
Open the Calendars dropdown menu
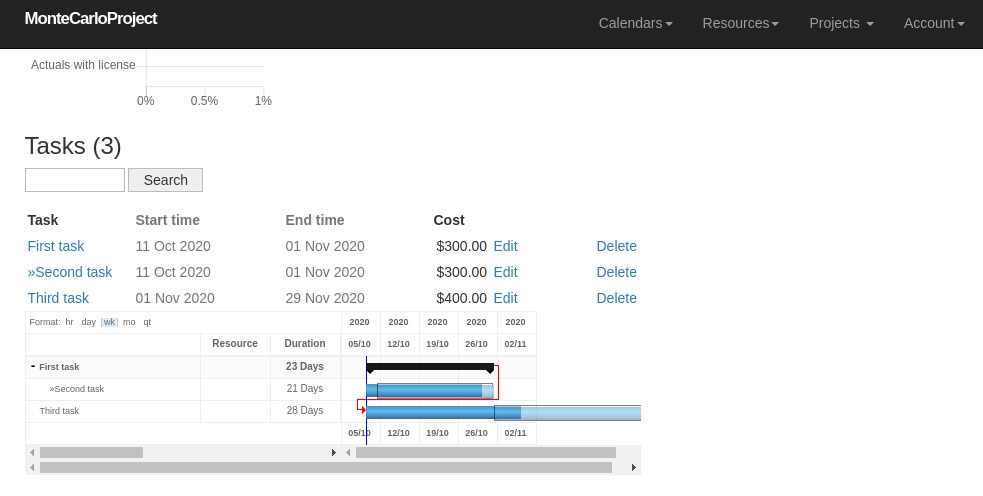point(635,23)
